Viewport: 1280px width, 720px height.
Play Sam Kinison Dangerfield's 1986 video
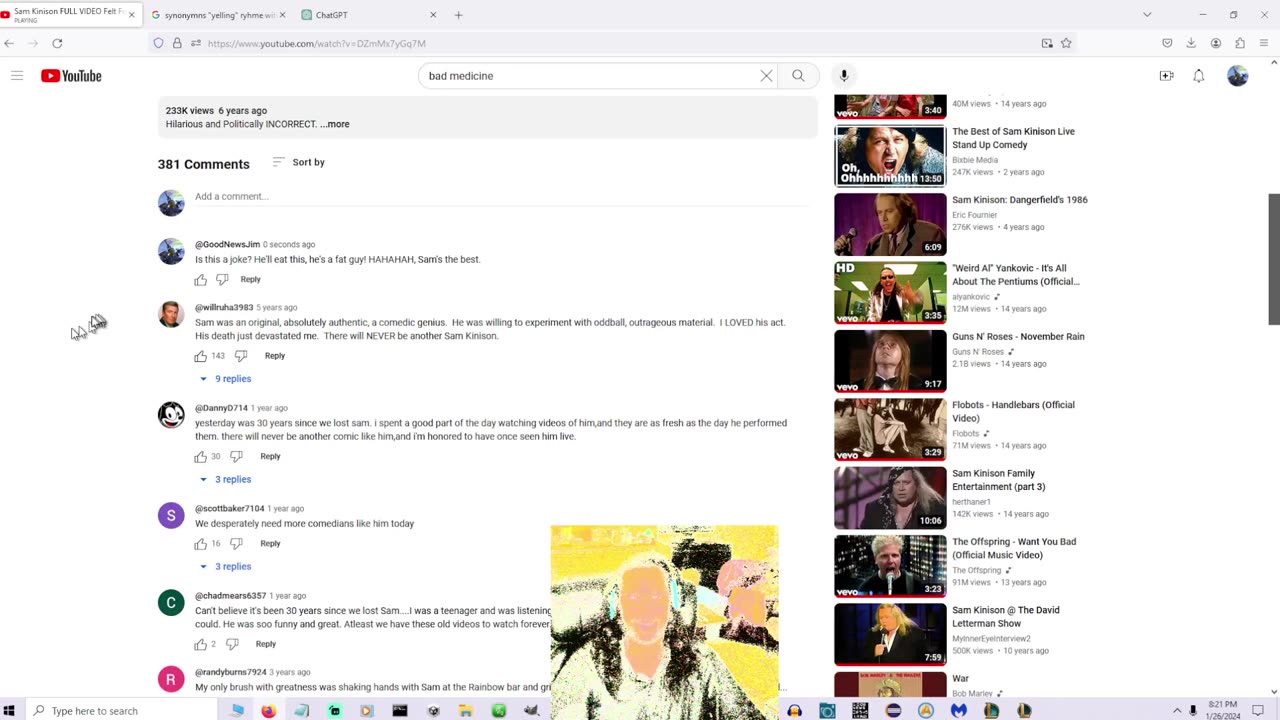(x=890, y=224)
